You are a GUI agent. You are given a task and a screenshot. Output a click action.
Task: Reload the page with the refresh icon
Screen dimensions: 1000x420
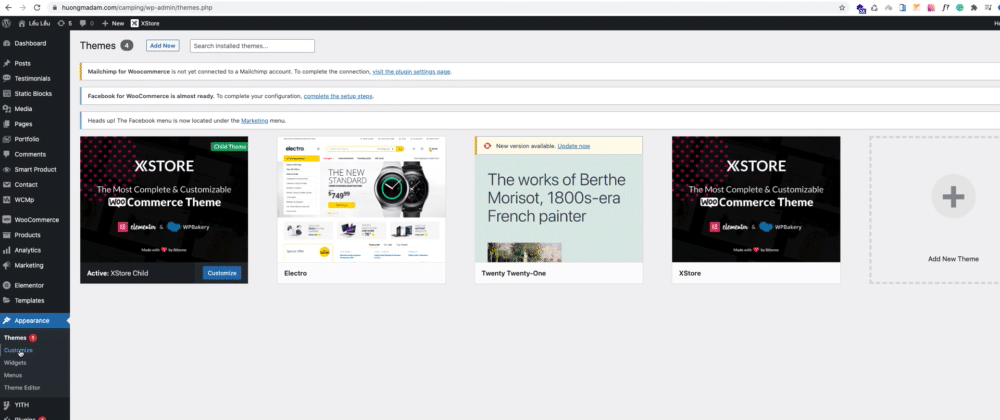click(37, 8)
